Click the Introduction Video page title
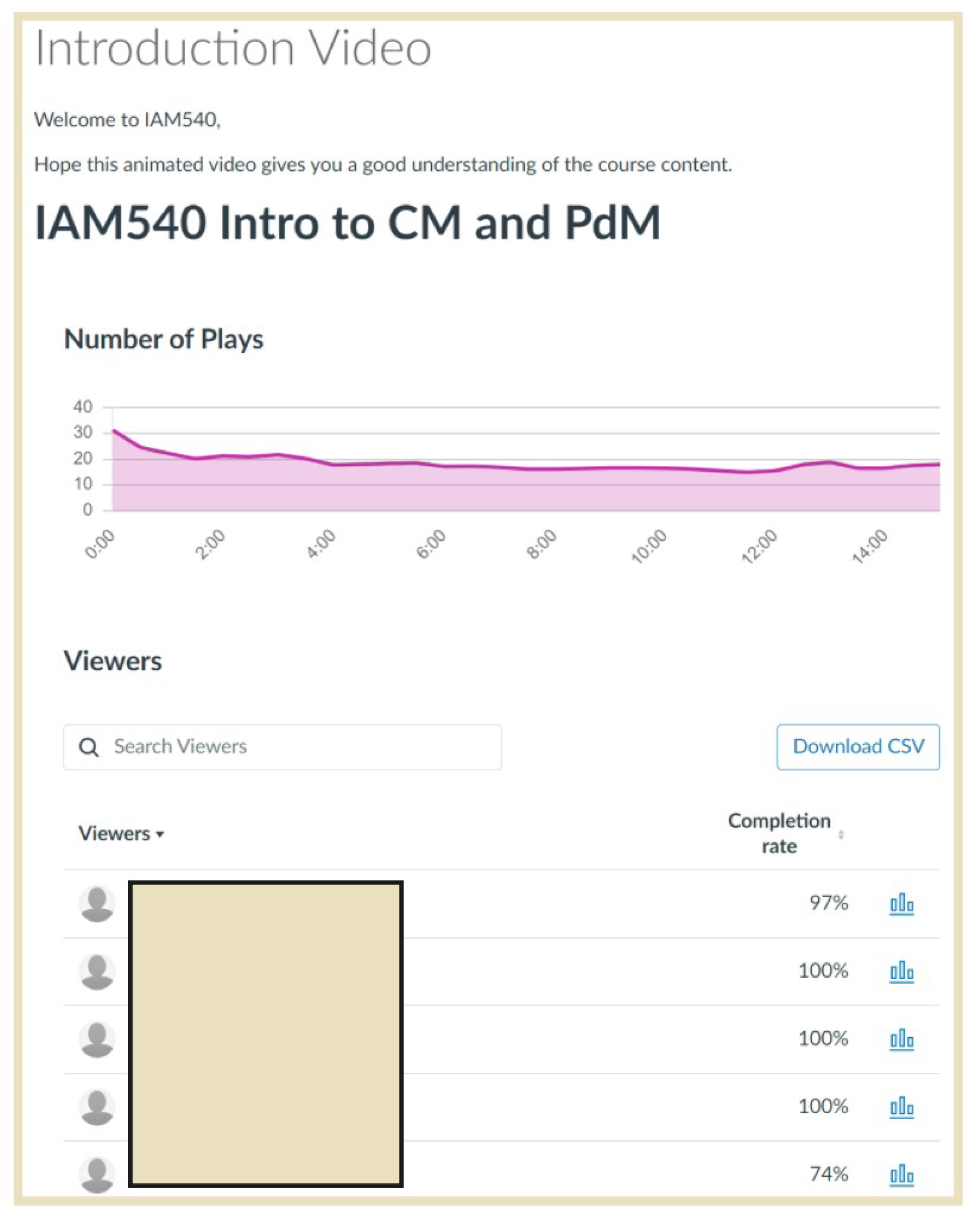The height and width of the screenshot is (1221, 980). 233,48
